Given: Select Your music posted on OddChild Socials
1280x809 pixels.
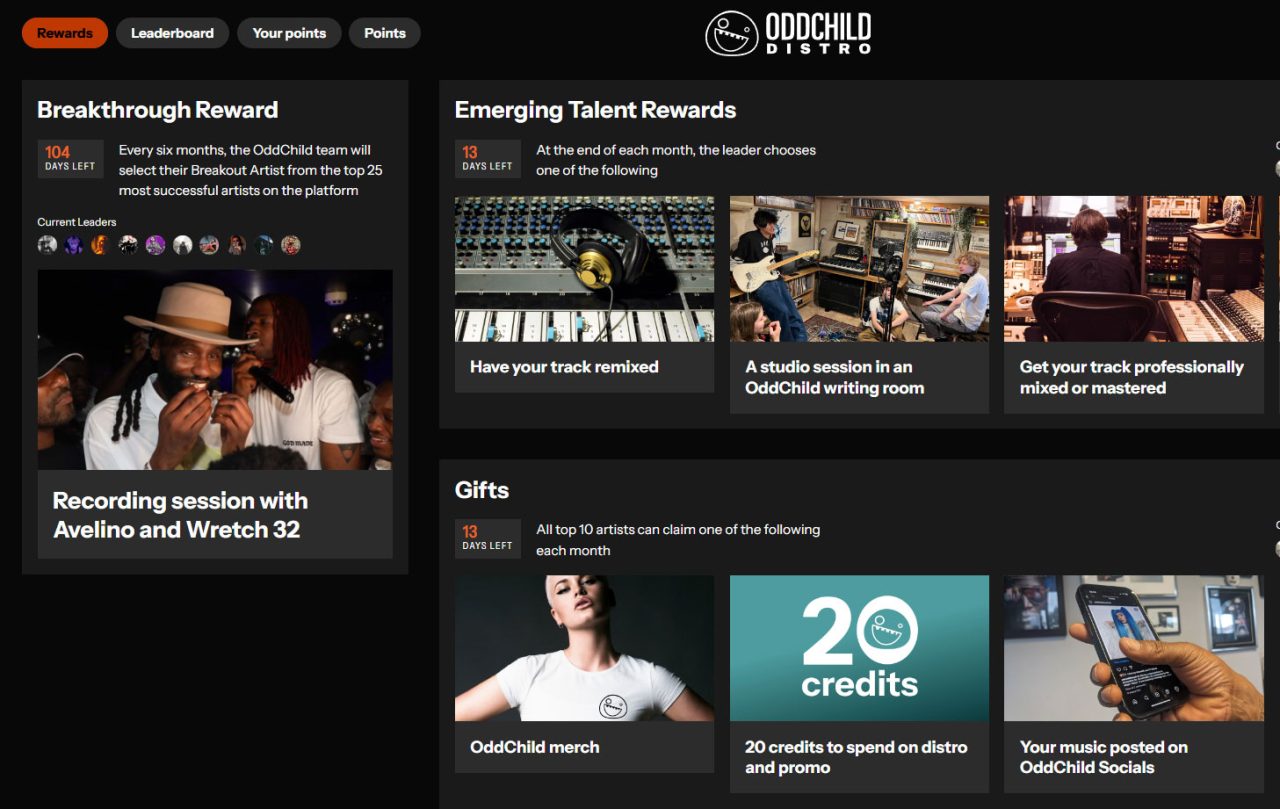Looking at the screenshot, I should tap(1103, 757).
